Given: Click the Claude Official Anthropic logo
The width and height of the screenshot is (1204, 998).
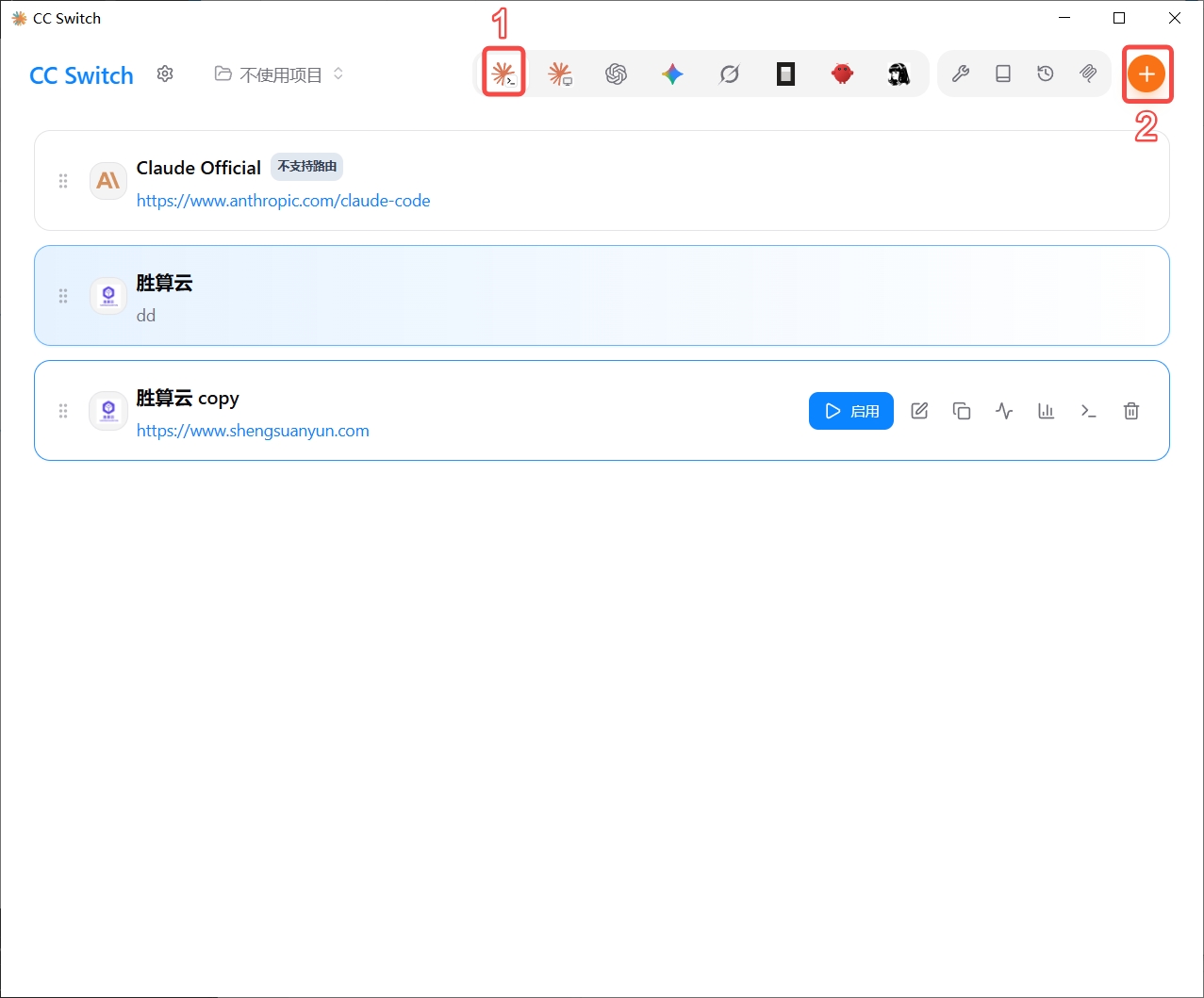Looking at the screenshot, I should (108, 181).
